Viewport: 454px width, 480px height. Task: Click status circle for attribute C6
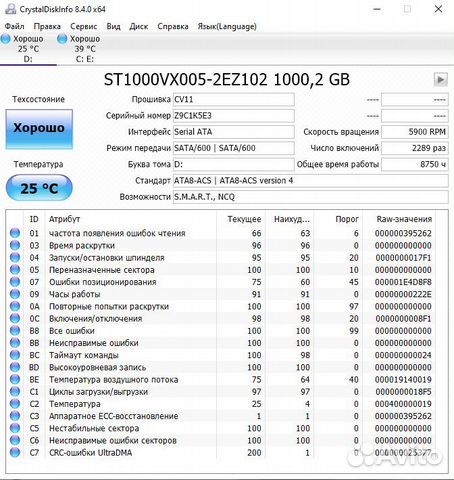[x=15, y=440]
